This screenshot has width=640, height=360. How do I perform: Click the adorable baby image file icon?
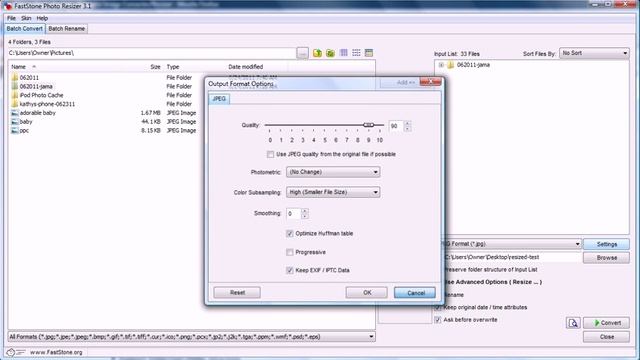coord(15,113)
